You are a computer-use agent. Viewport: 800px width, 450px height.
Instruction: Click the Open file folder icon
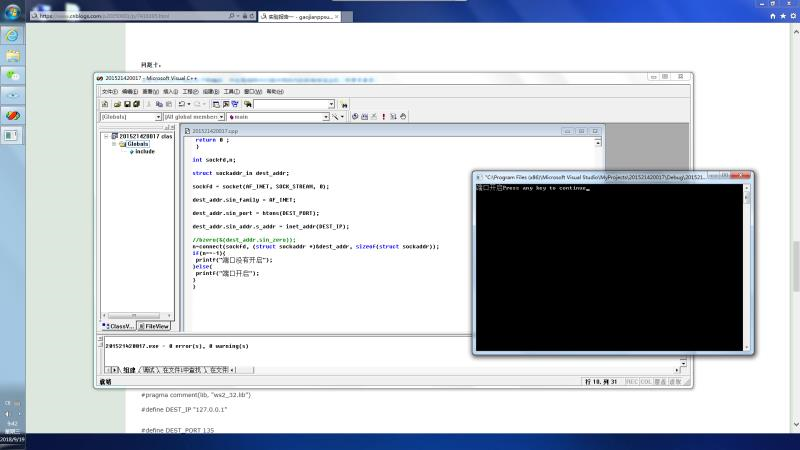click(x=116, y=104)
